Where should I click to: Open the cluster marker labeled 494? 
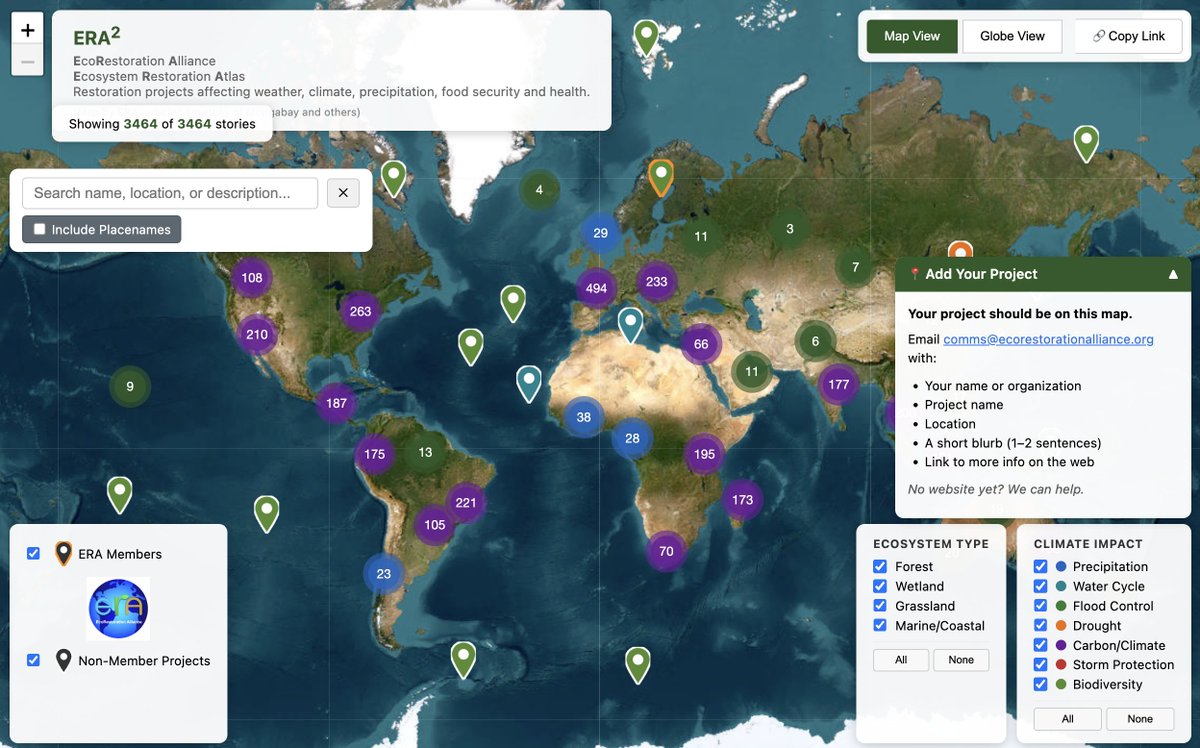click(597, 288)
